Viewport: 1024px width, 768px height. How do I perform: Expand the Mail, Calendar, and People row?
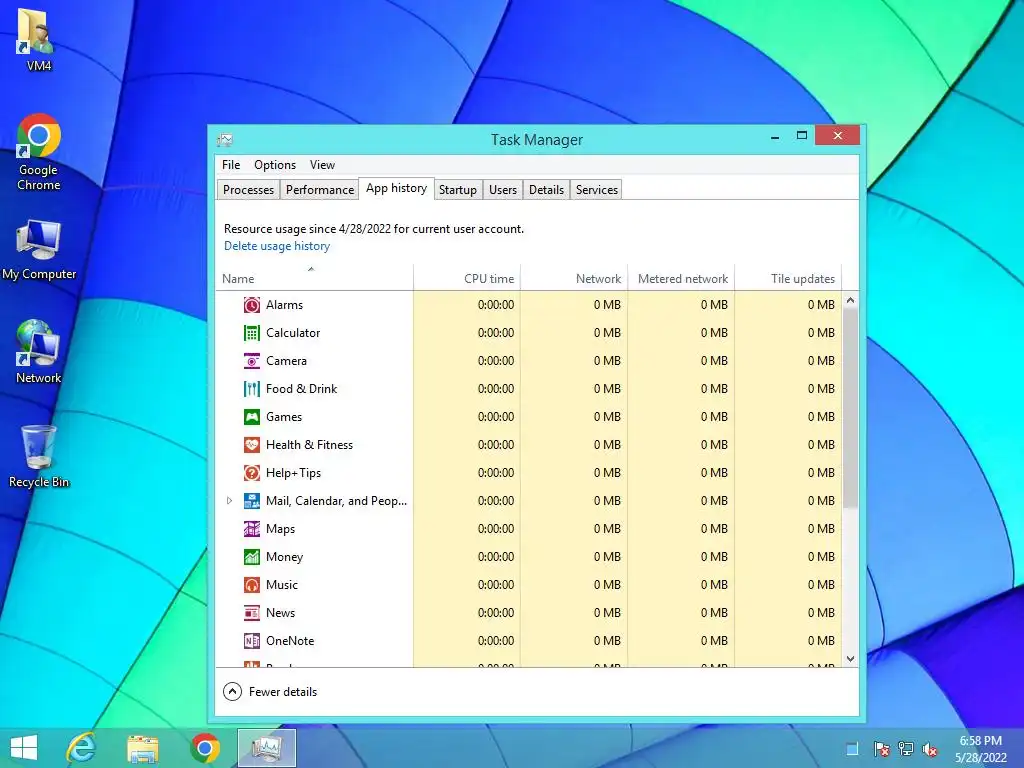[229, 501]
